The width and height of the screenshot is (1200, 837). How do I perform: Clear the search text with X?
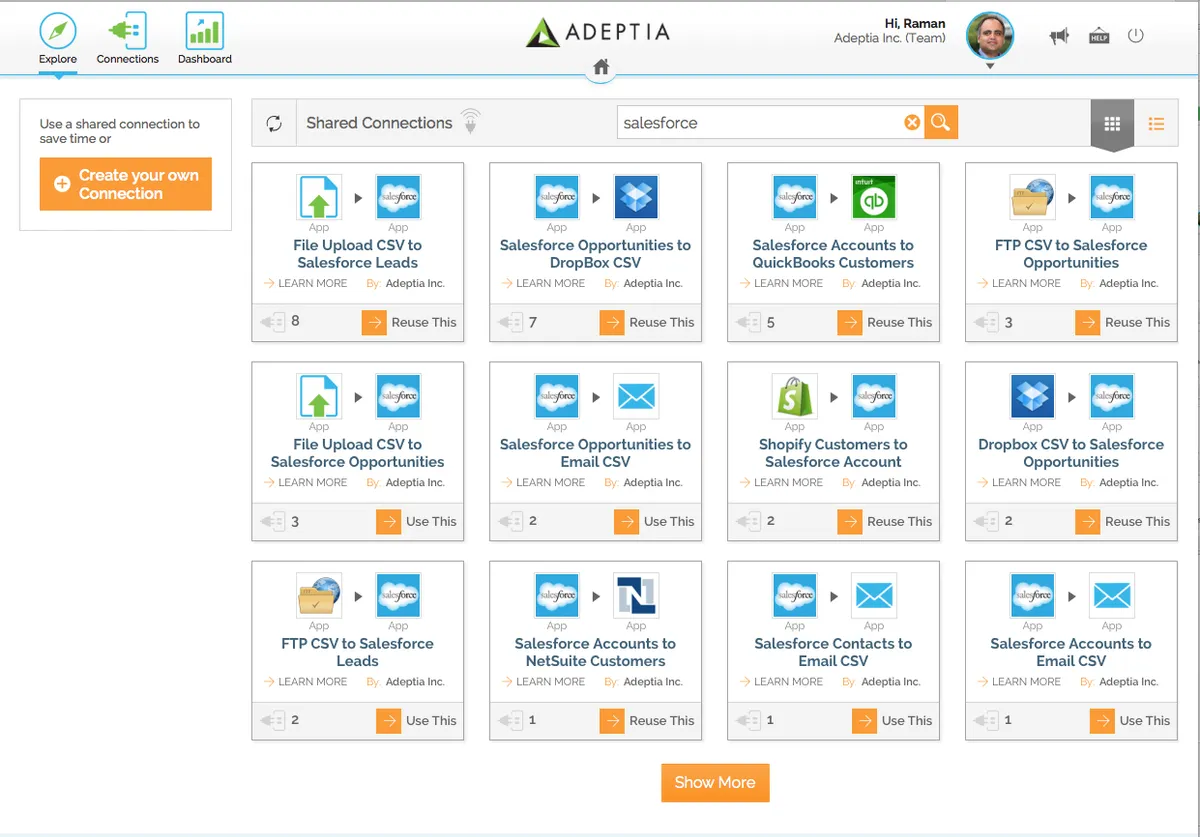click(x=912, y=122)
